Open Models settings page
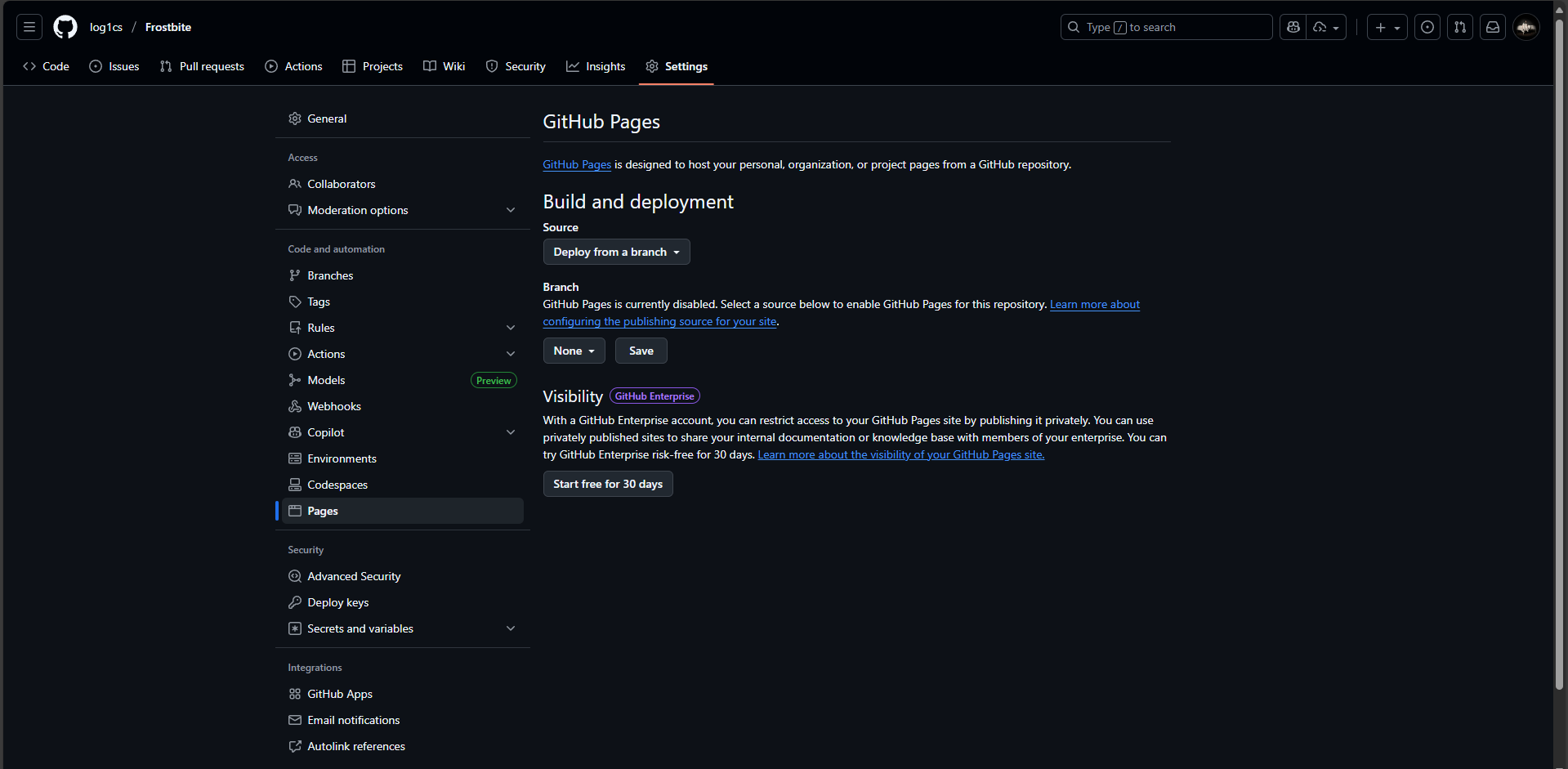 tap(403, 380)
